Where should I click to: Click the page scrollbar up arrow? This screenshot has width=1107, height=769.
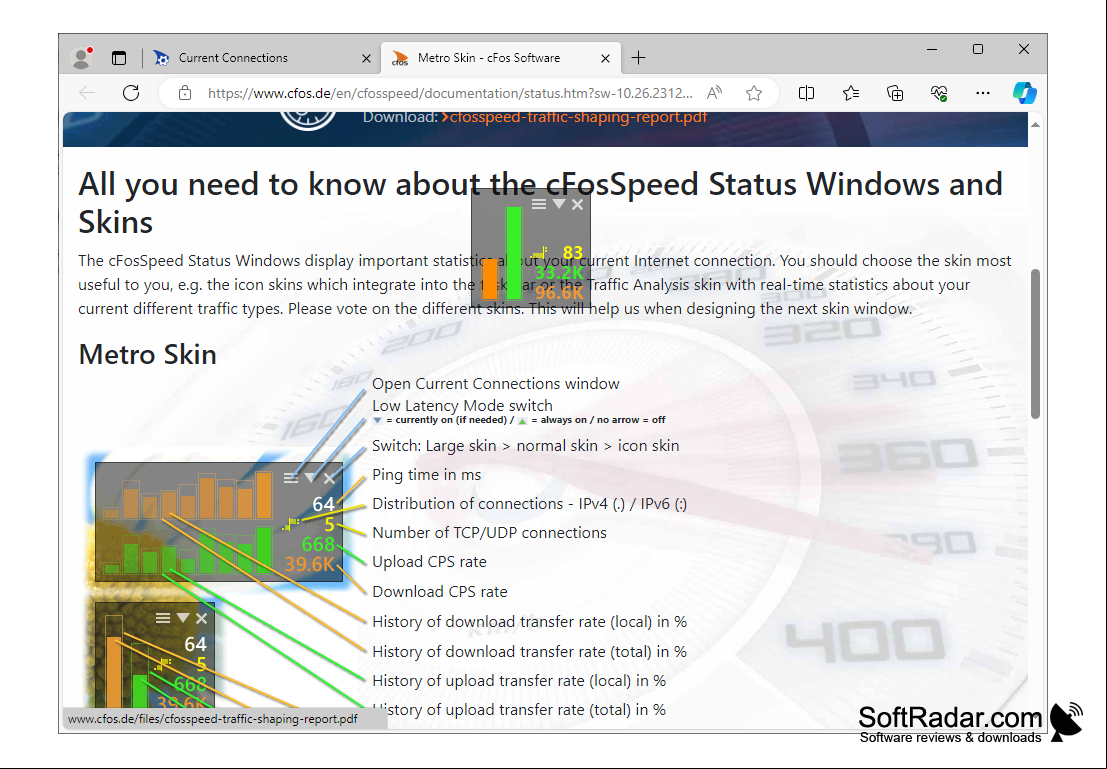tap(1036, 124)
